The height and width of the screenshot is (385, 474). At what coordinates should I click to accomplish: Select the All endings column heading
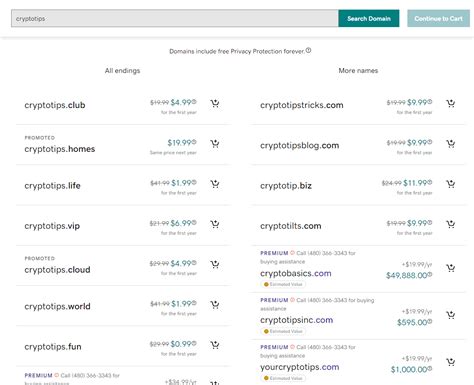tap(122, 71)
